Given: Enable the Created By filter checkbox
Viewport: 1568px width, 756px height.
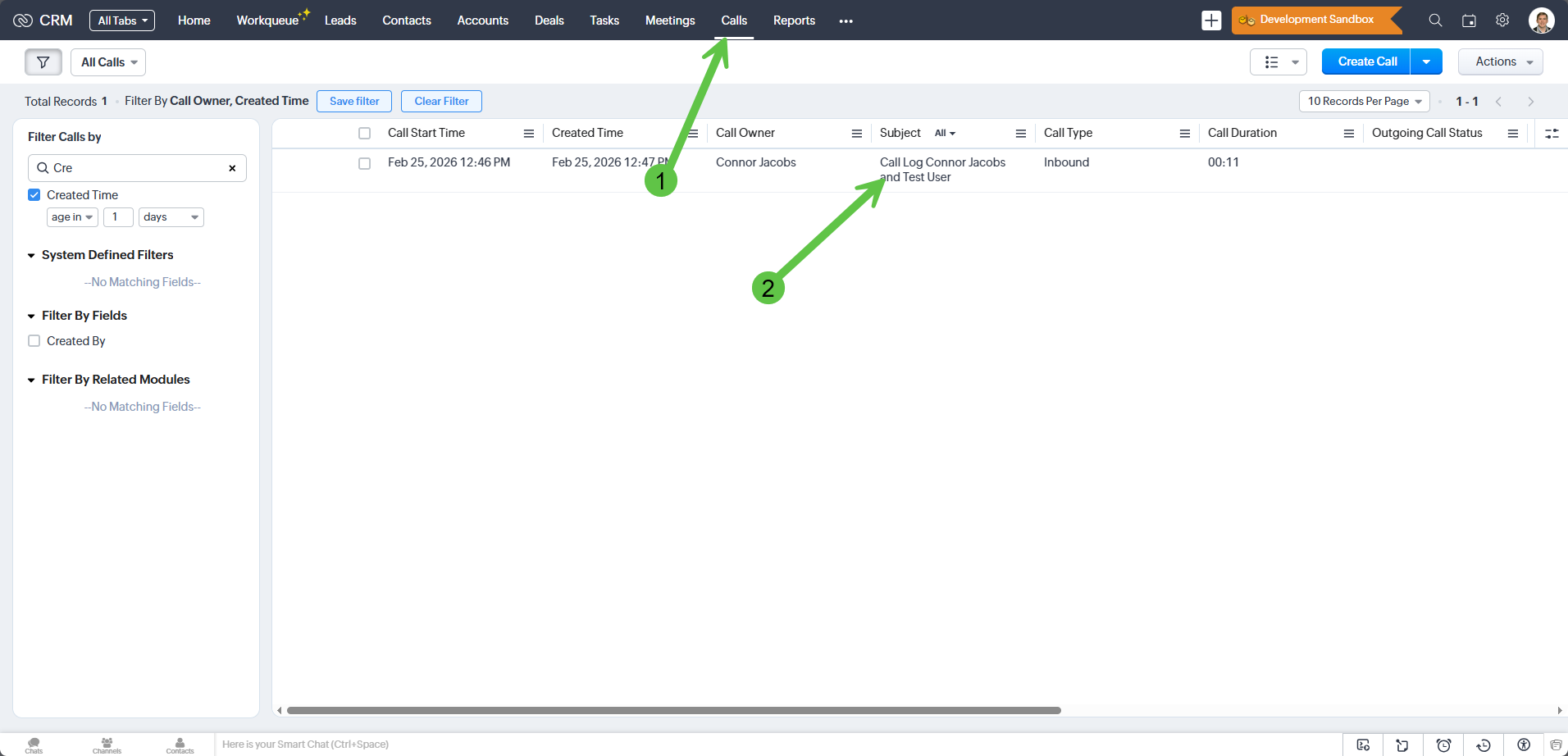Looking at the screenshot, I should tap(34, 341).
